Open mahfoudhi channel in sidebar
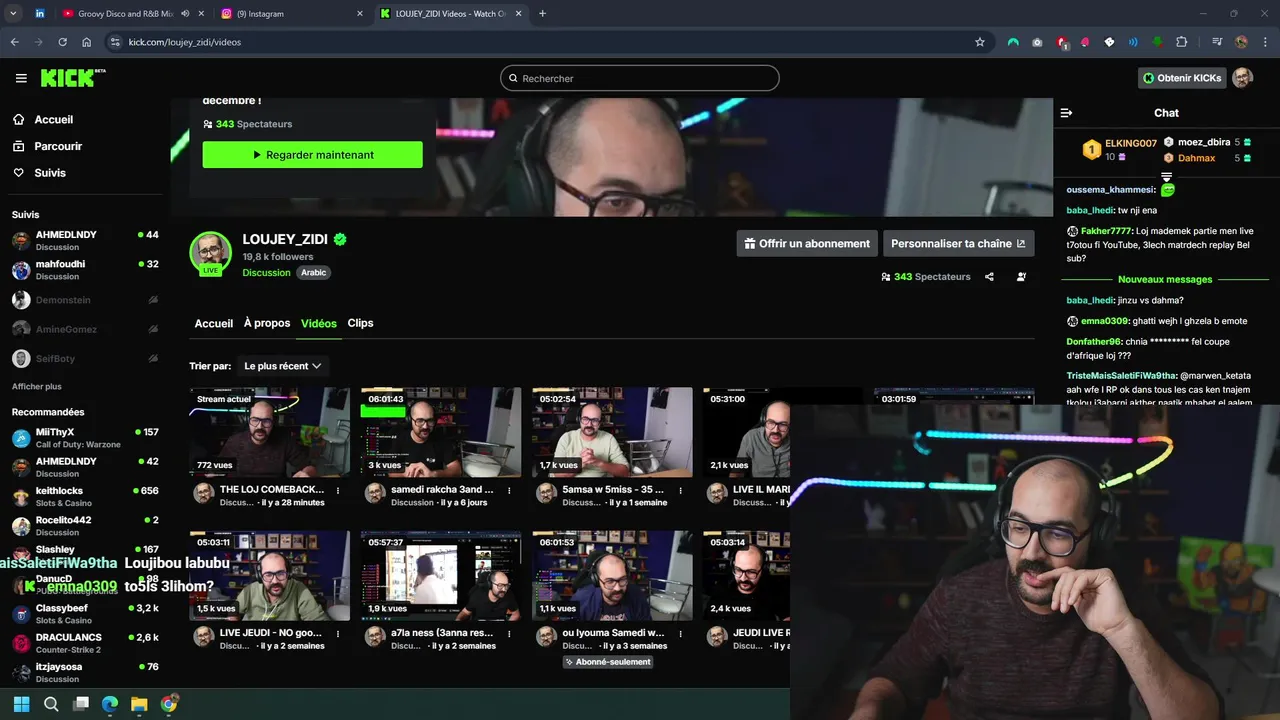Viewport: 1280px width, 720px height. (x=84, y=270)
